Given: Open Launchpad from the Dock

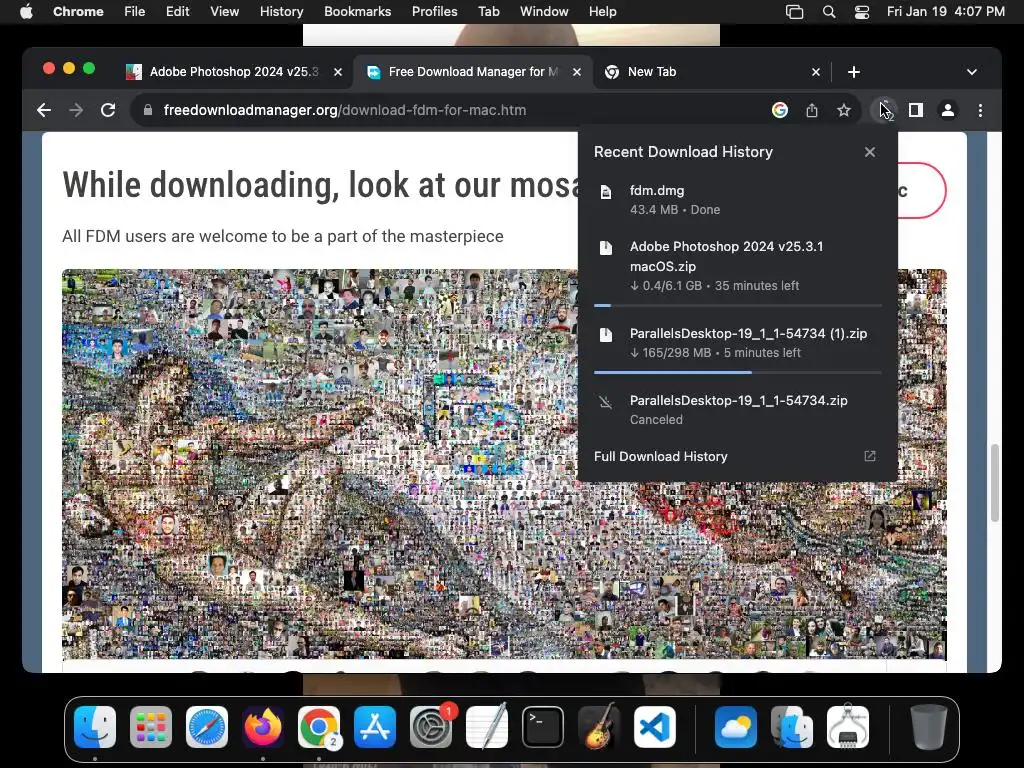Looking at the screenshot, I should [x=151, y=727].
